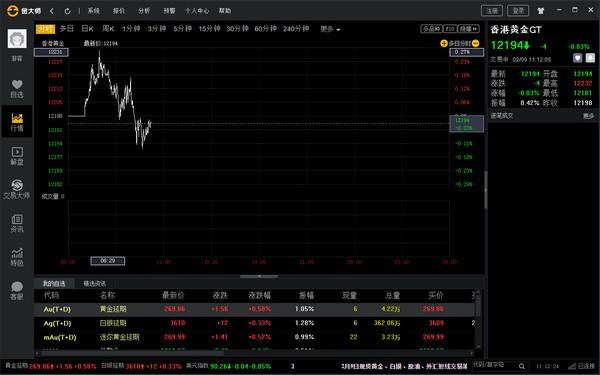Open the 自选 heart icon in sidebar
This screenshot has height=375, width=600.
(17, 88)
